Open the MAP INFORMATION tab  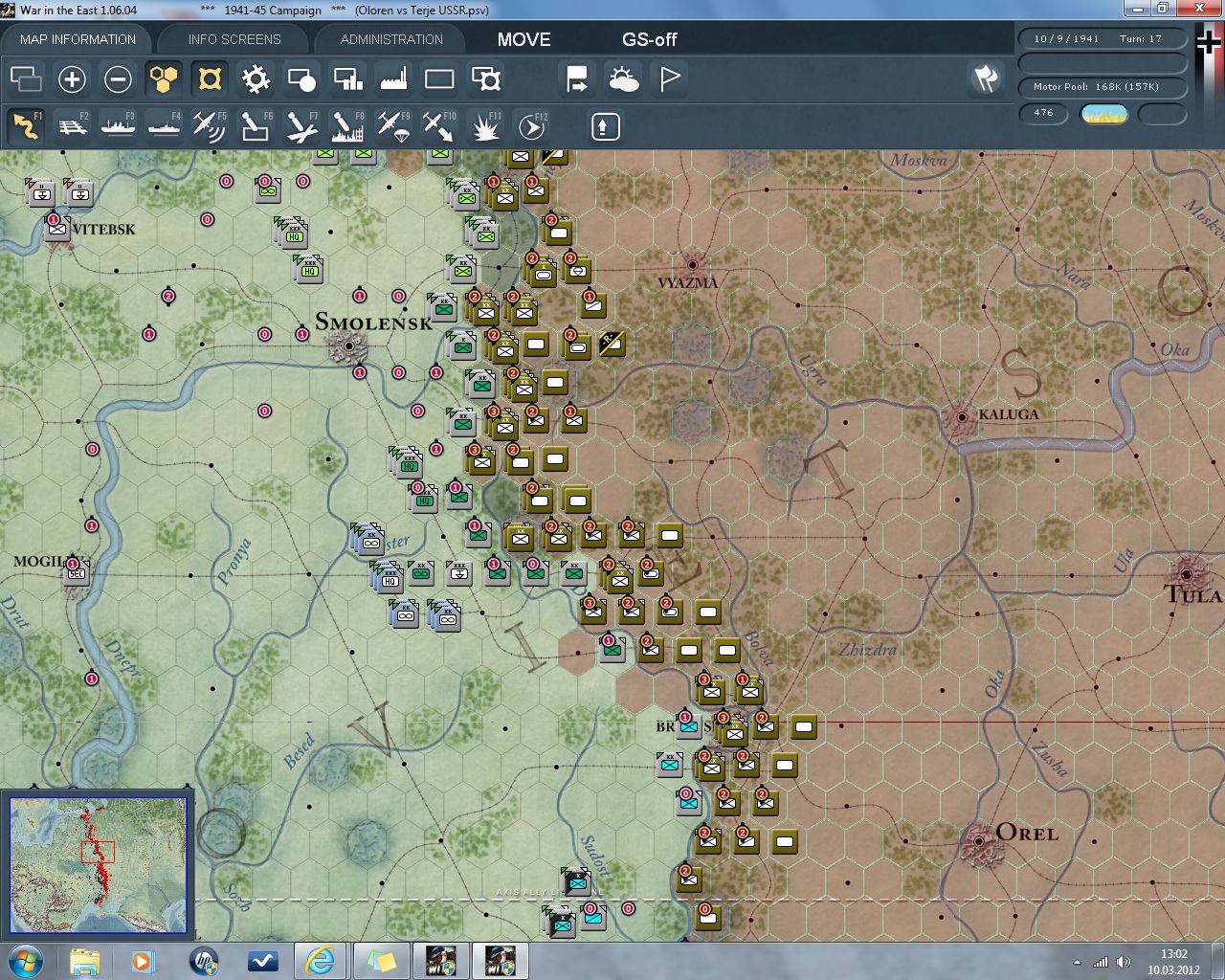coord(78,39)
